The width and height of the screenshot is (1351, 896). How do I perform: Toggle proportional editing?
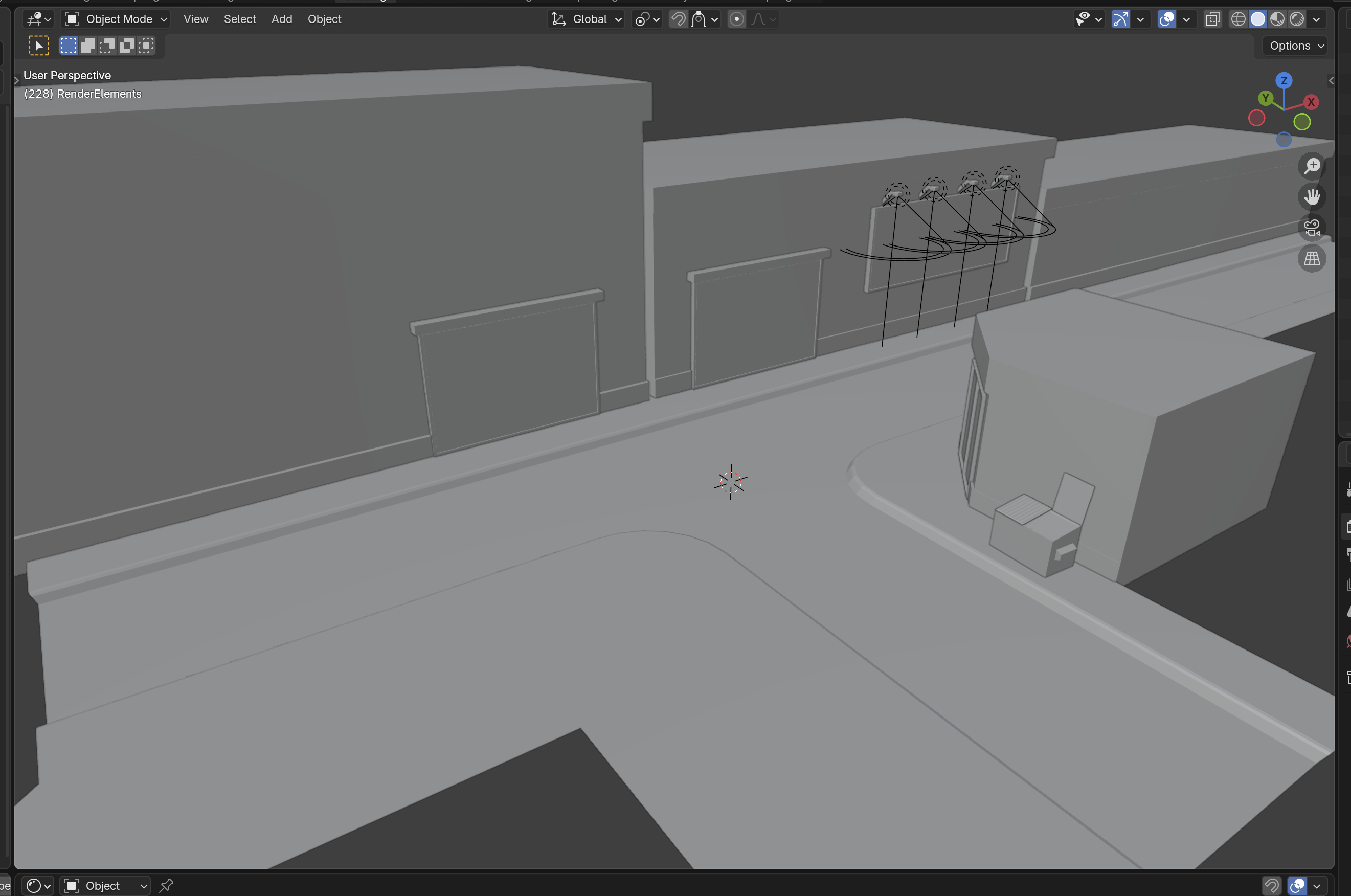tap(737, 19)
